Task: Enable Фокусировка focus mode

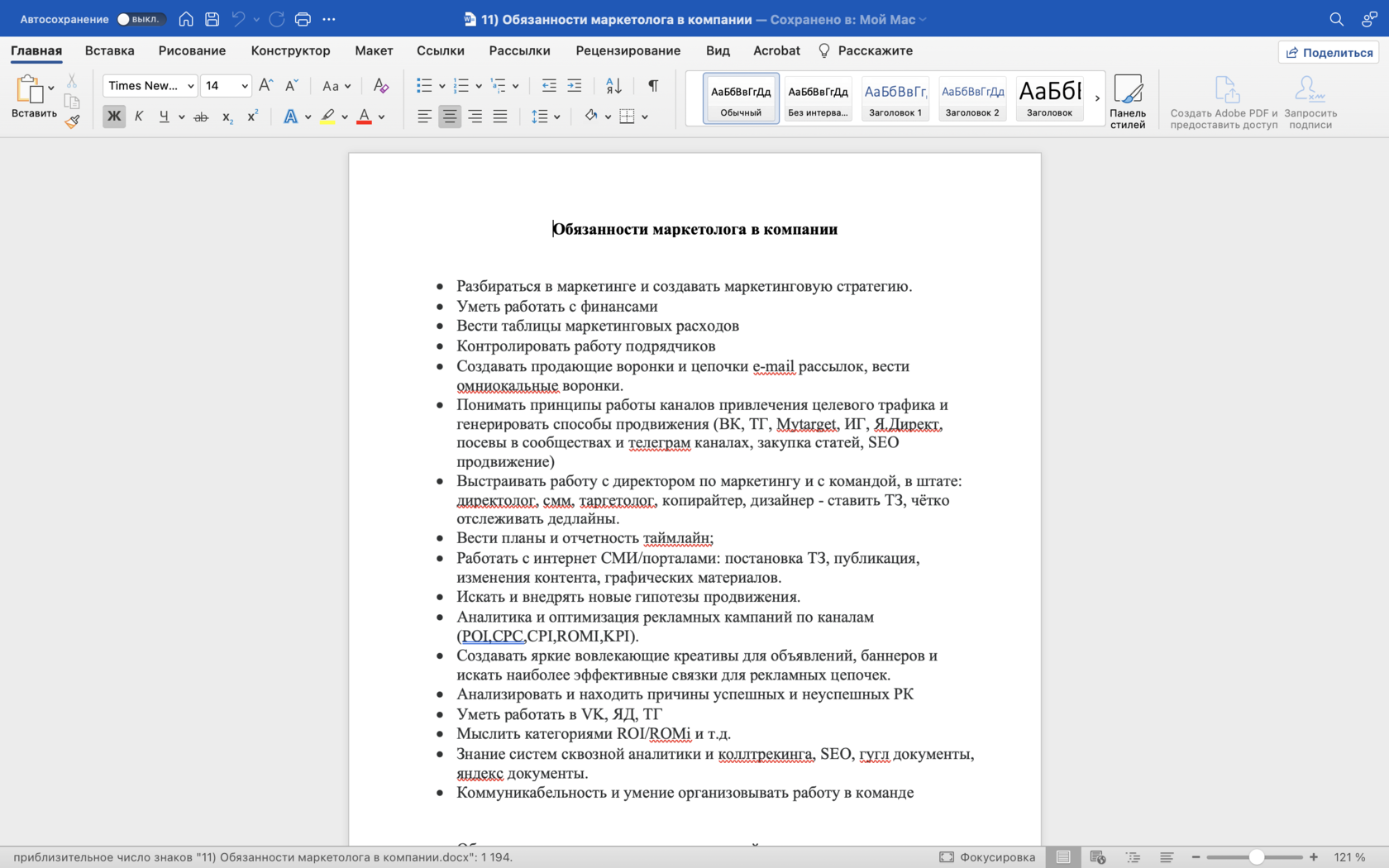Action: [x=987, y=857]
